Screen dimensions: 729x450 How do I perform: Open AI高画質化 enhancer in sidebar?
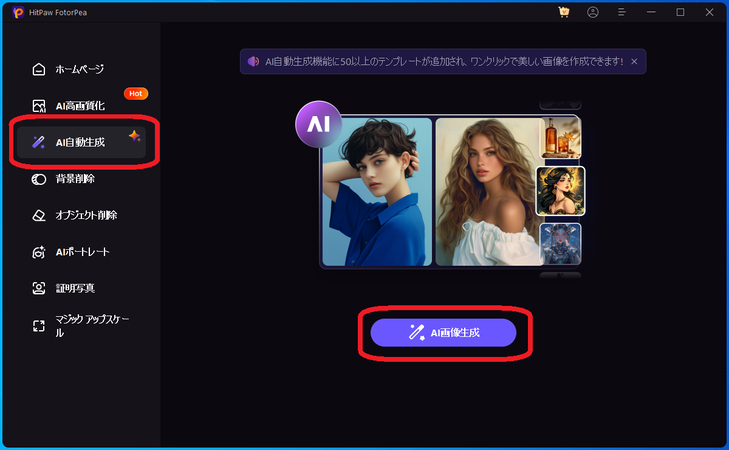click(80, 106)
